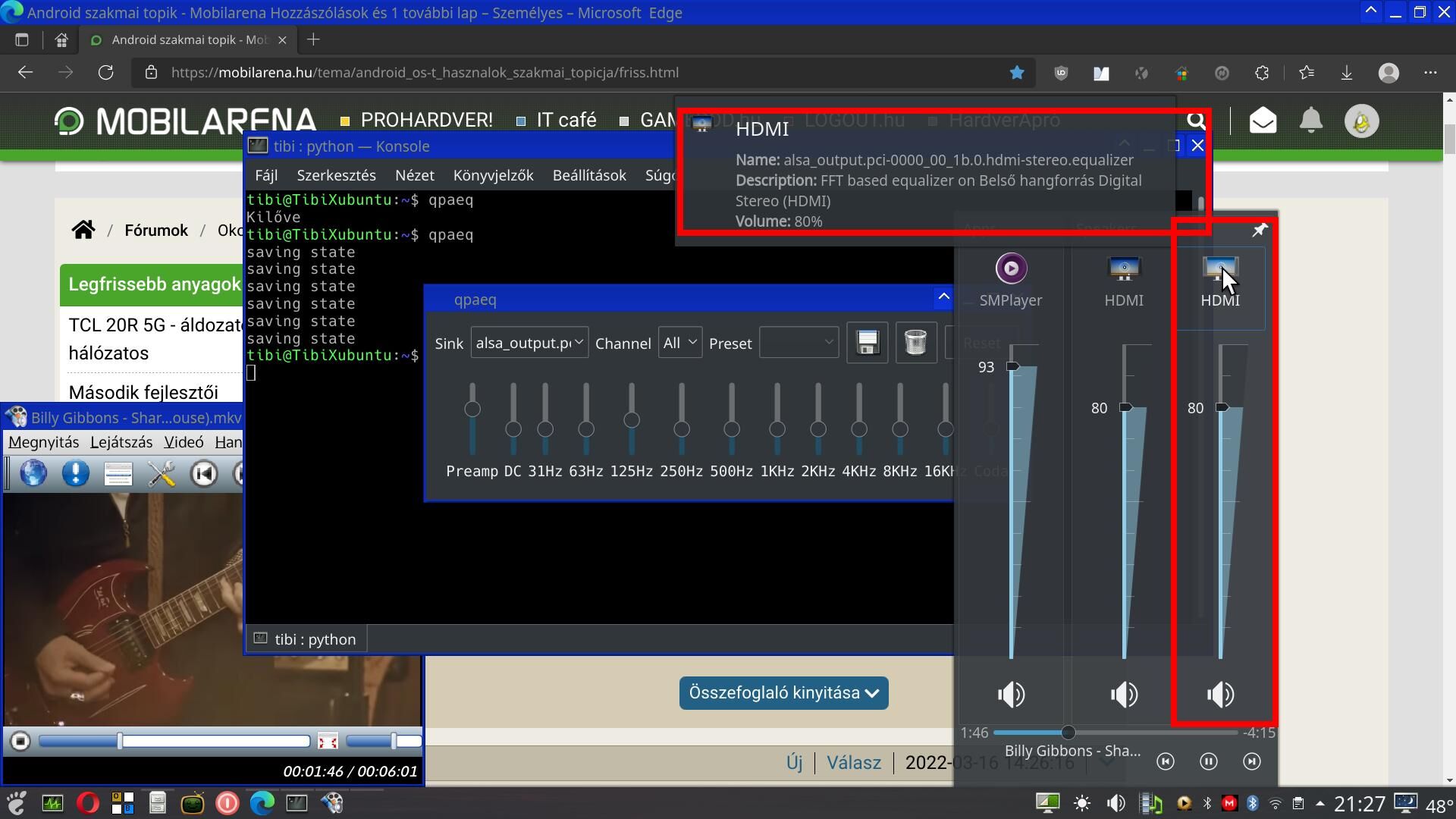Image resolution: width=1456 pixels, height=819 pixels.
Task: Open the blue information icon in SMPlayer toolbar
Action: click(x=76, y=474)
